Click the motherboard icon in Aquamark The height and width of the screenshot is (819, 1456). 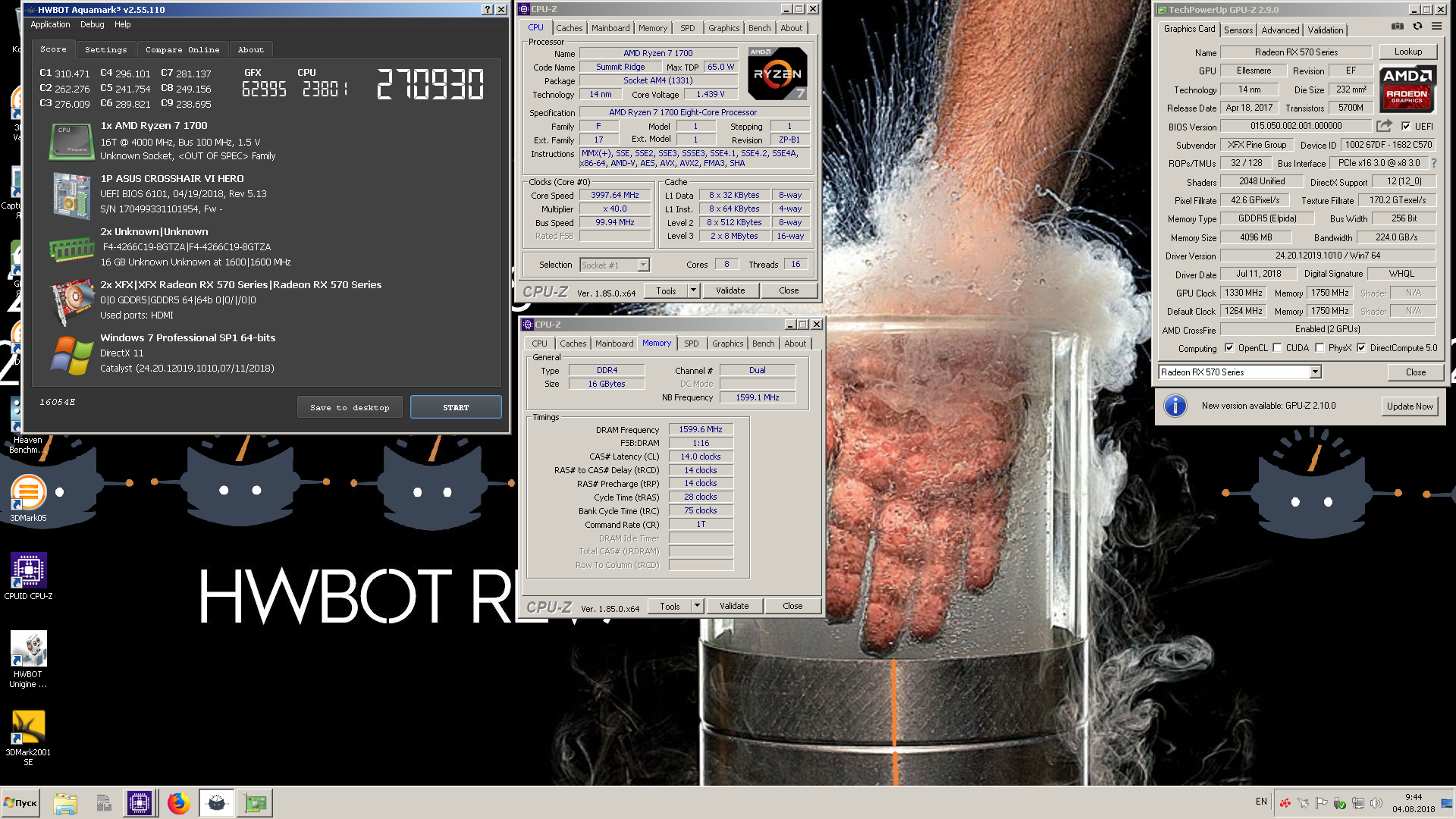(71, 195)
